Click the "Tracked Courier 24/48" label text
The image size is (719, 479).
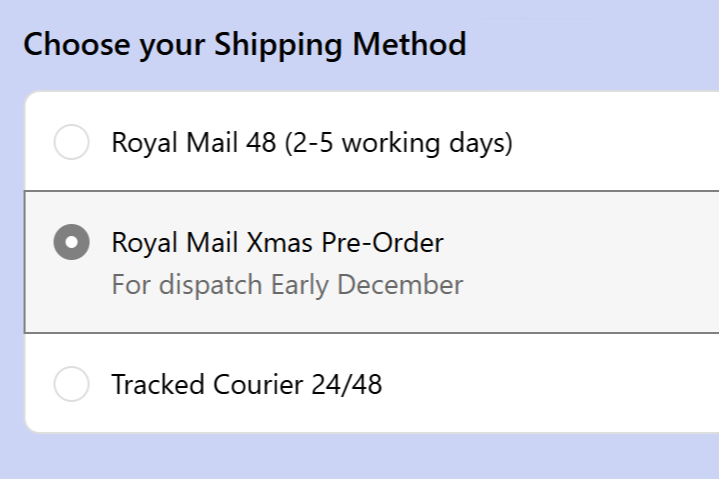coord(246,384)
